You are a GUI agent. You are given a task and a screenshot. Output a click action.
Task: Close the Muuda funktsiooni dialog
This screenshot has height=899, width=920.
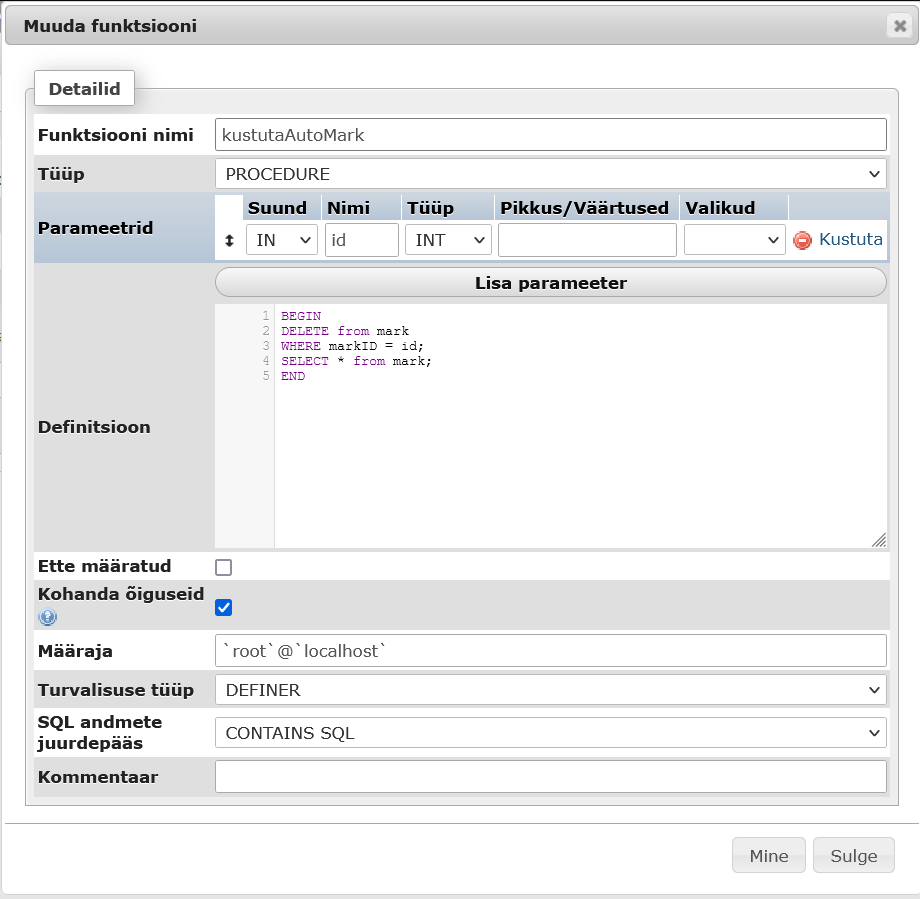click(x=900, y=26)
